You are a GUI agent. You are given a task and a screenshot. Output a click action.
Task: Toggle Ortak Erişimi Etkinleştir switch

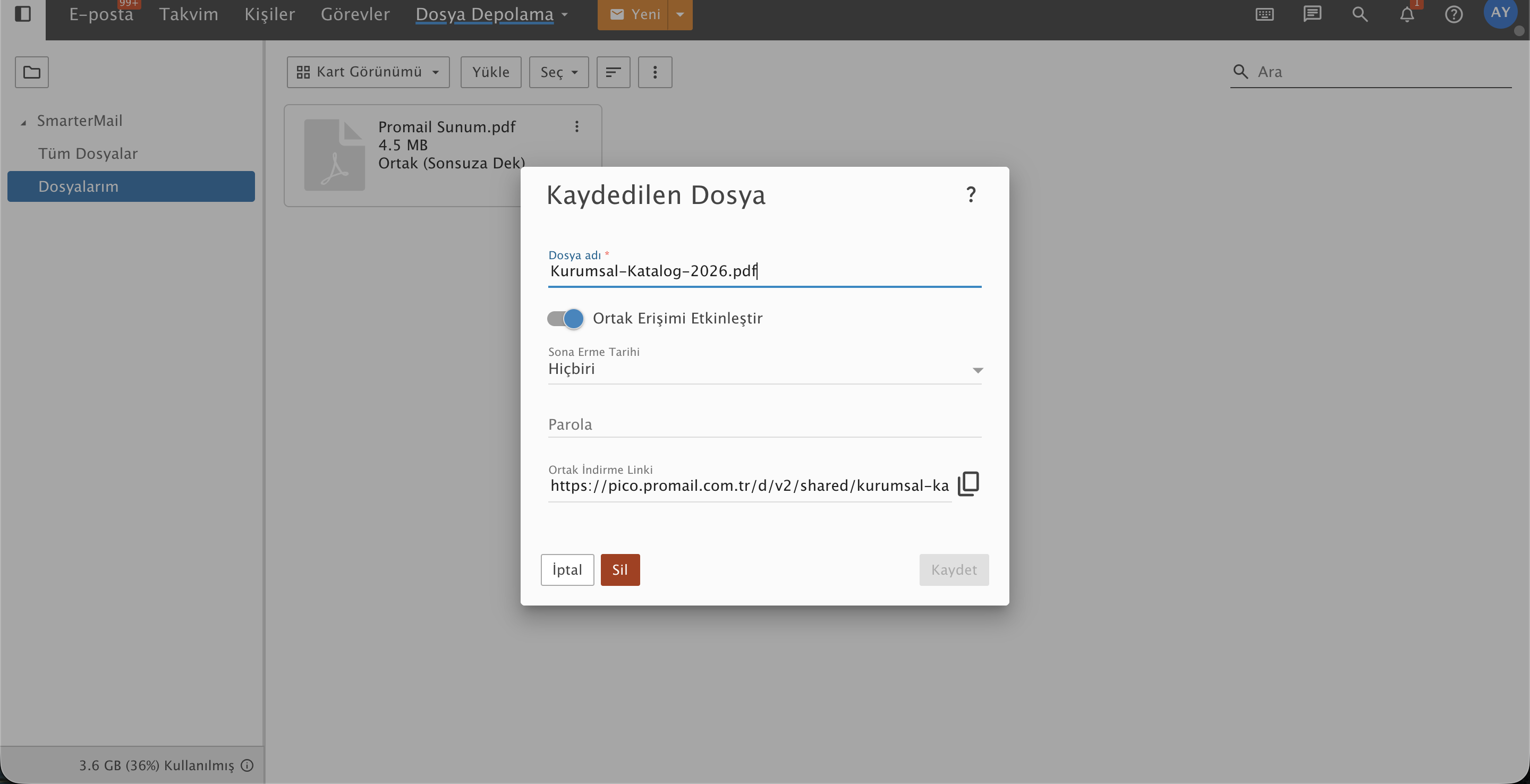[565, 319]
